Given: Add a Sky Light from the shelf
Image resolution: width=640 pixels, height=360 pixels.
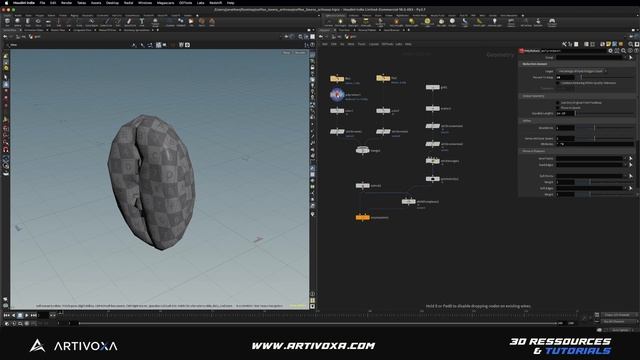Looking at the screenshot, I should [441, 22].
